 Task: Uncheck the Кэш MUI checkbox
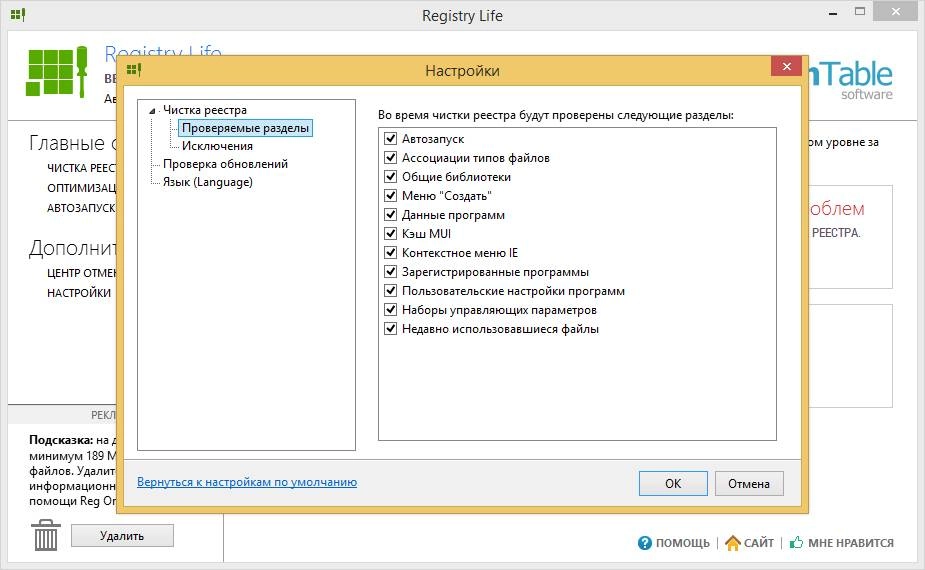(x=390, y=234)
